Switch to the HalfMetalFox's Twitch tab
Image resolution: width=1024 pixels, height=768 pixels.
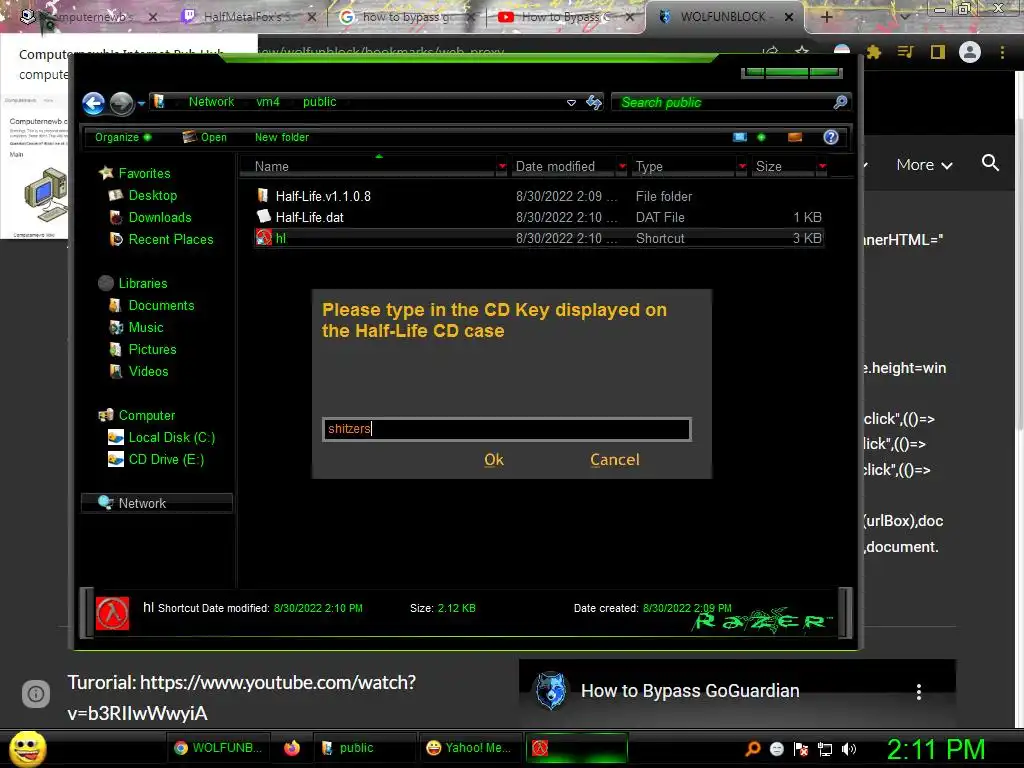248,17
